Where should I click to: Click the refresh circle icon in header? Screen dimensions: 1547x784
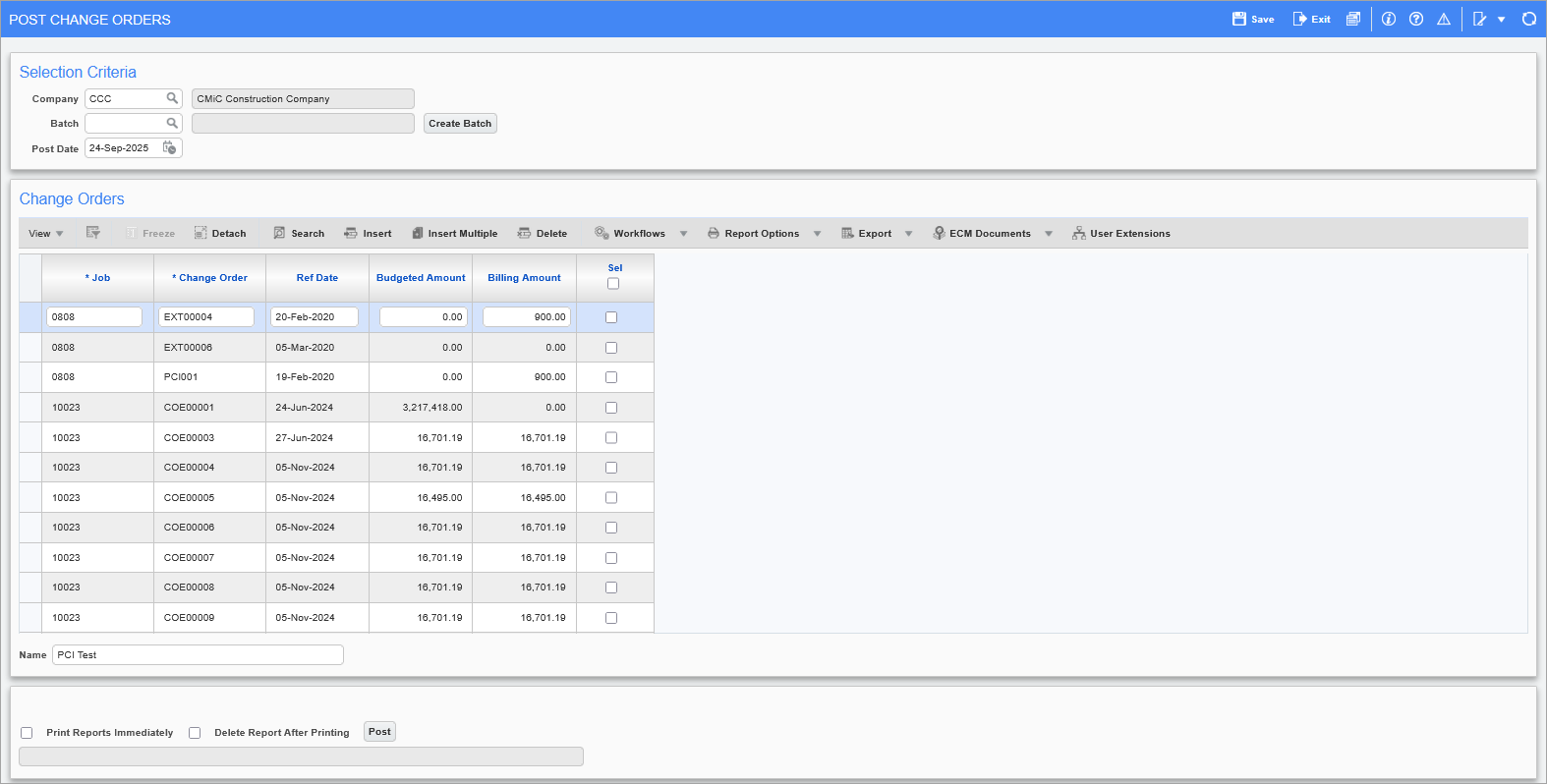click(x=1529, y=19)
